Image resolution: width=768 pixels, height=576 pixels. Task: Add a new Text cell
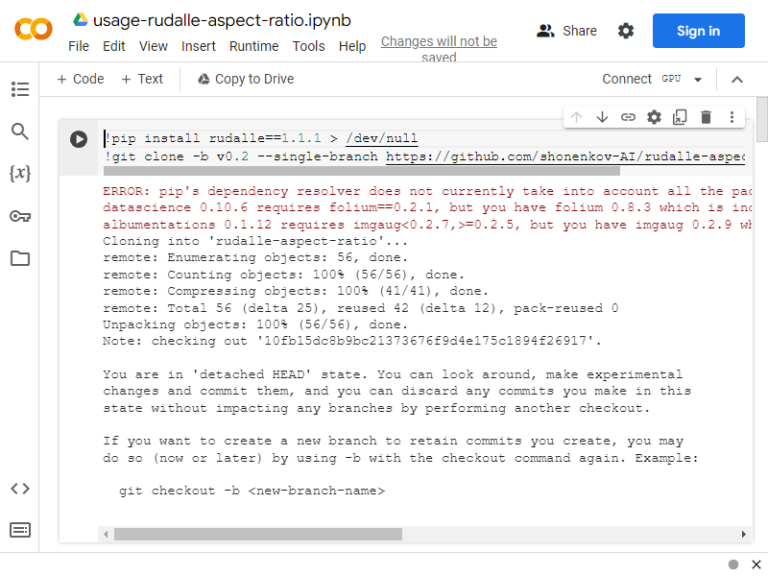(x=142, y=79)
